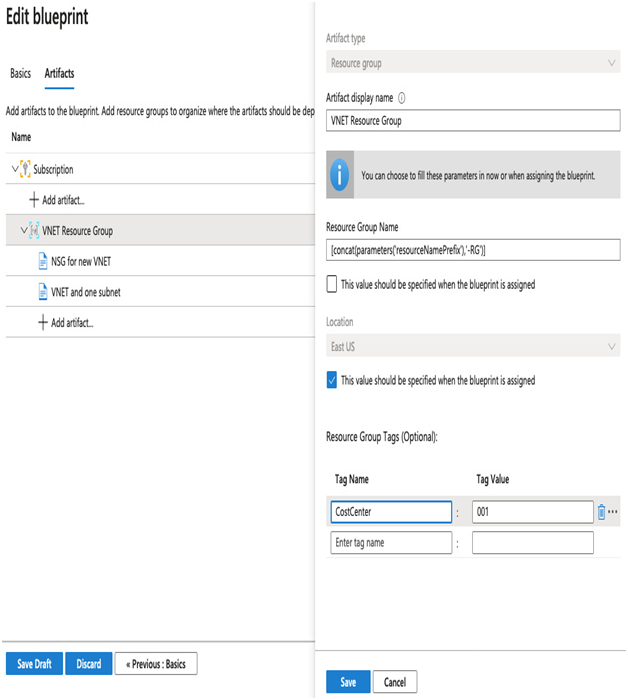
Task: Collapse the VNET Resource Group node
Action: pos(24,230)
